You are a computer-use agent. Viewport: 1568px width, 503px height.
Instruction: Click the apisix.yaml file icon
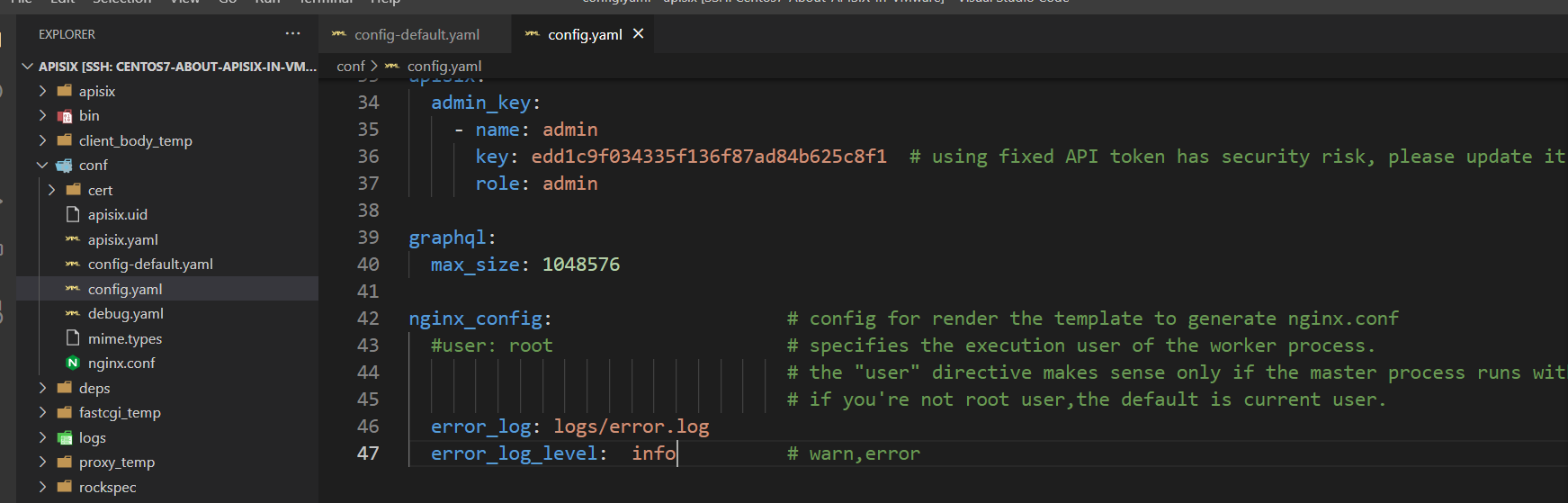73,239
